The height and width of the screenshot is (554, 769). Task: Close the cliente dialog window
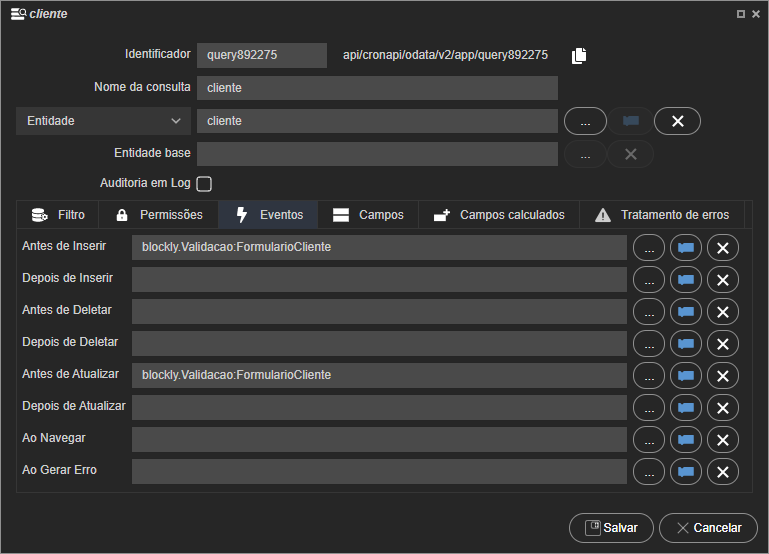(756, 14)
